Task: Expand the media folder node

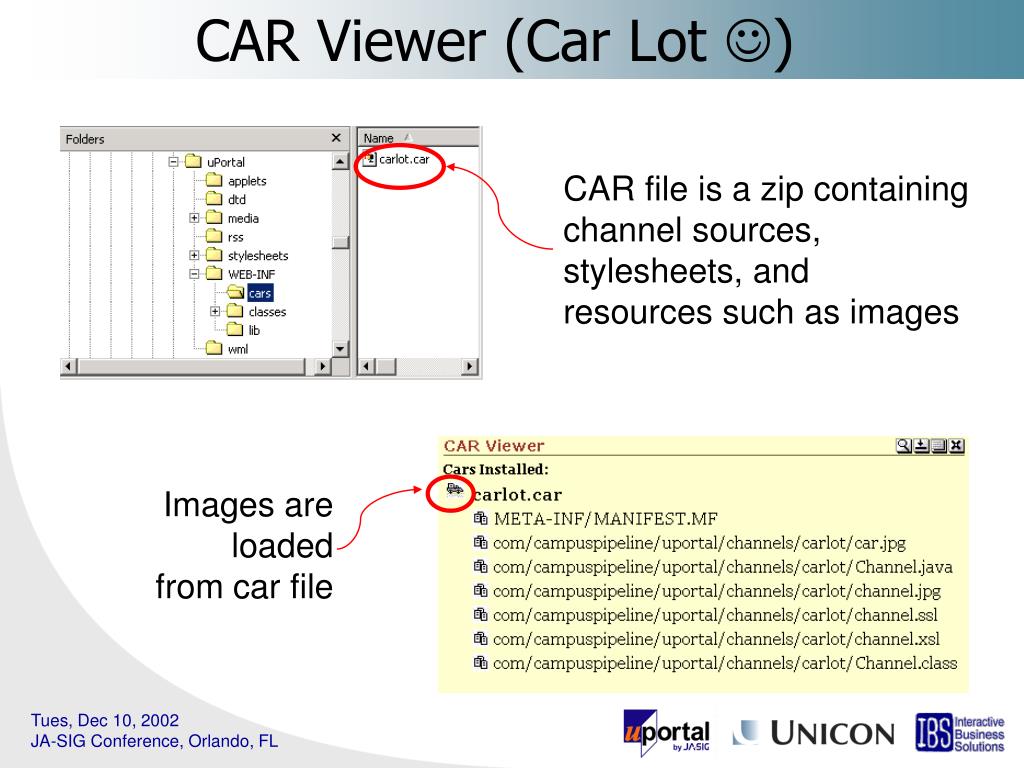Action: (194, 217)
